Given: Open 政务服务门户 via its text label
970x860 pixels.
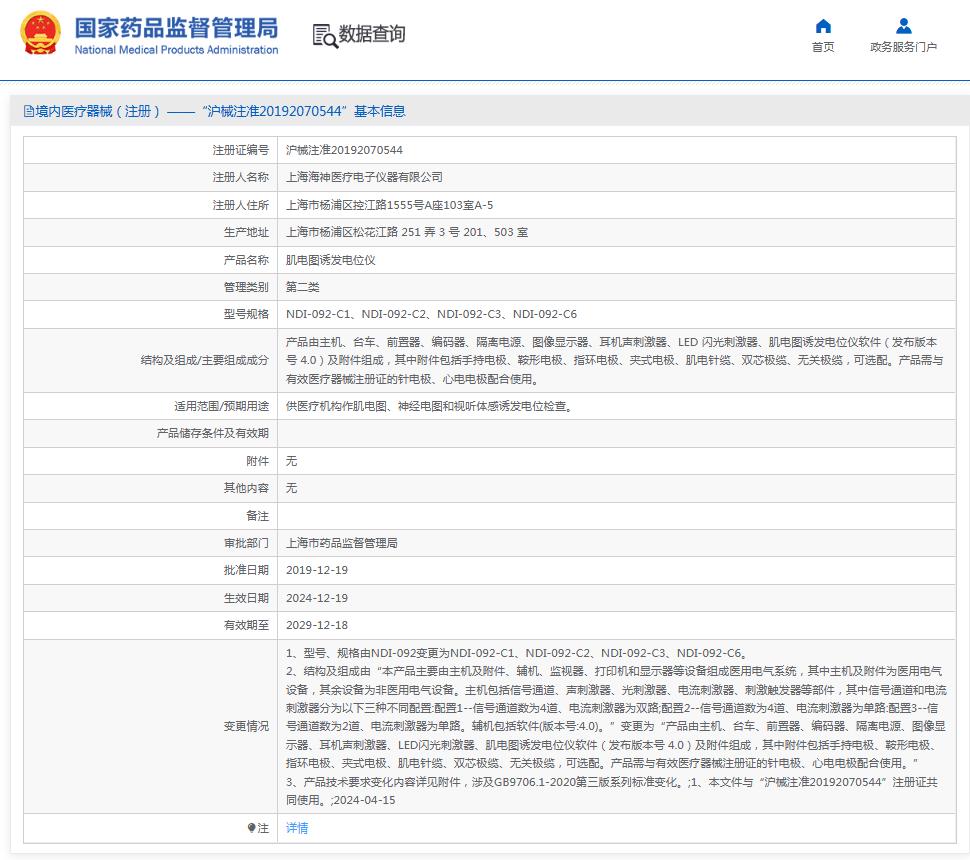Looking at the screenshot, I should 903,47.
